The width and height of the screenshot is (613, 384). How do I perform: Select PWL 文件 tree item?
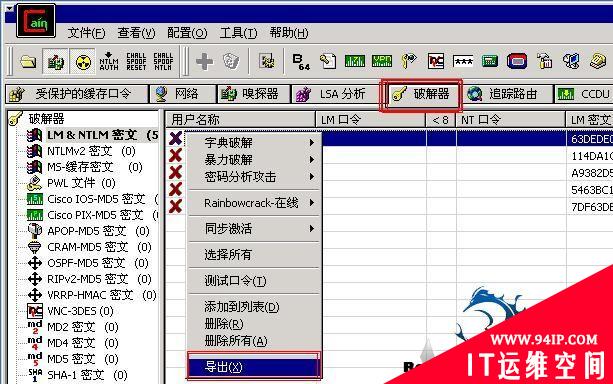click(81, 183)
